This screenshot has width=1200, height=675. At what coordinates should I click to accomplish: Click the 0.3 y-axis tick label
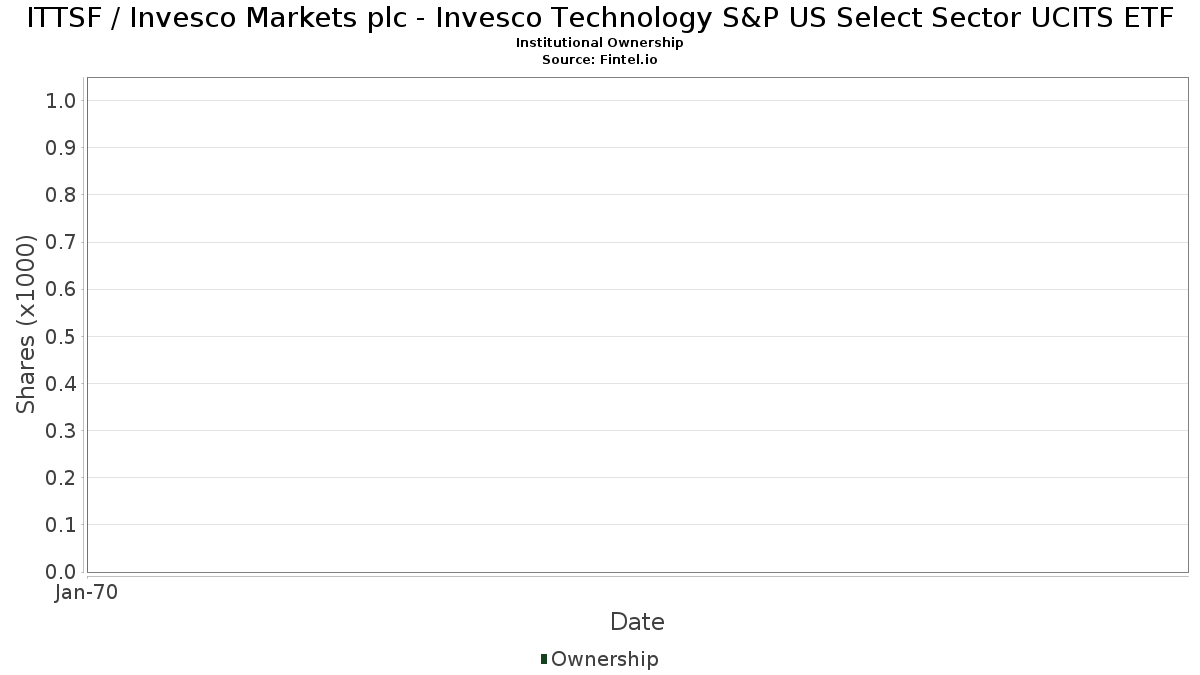[x=61, y=431]
